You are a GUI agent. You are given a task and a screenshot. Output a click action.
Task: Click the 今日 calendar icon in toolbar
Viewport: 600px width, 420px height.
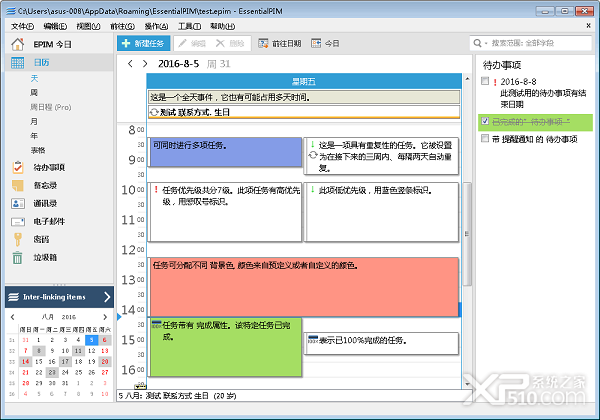click(316, 43)
